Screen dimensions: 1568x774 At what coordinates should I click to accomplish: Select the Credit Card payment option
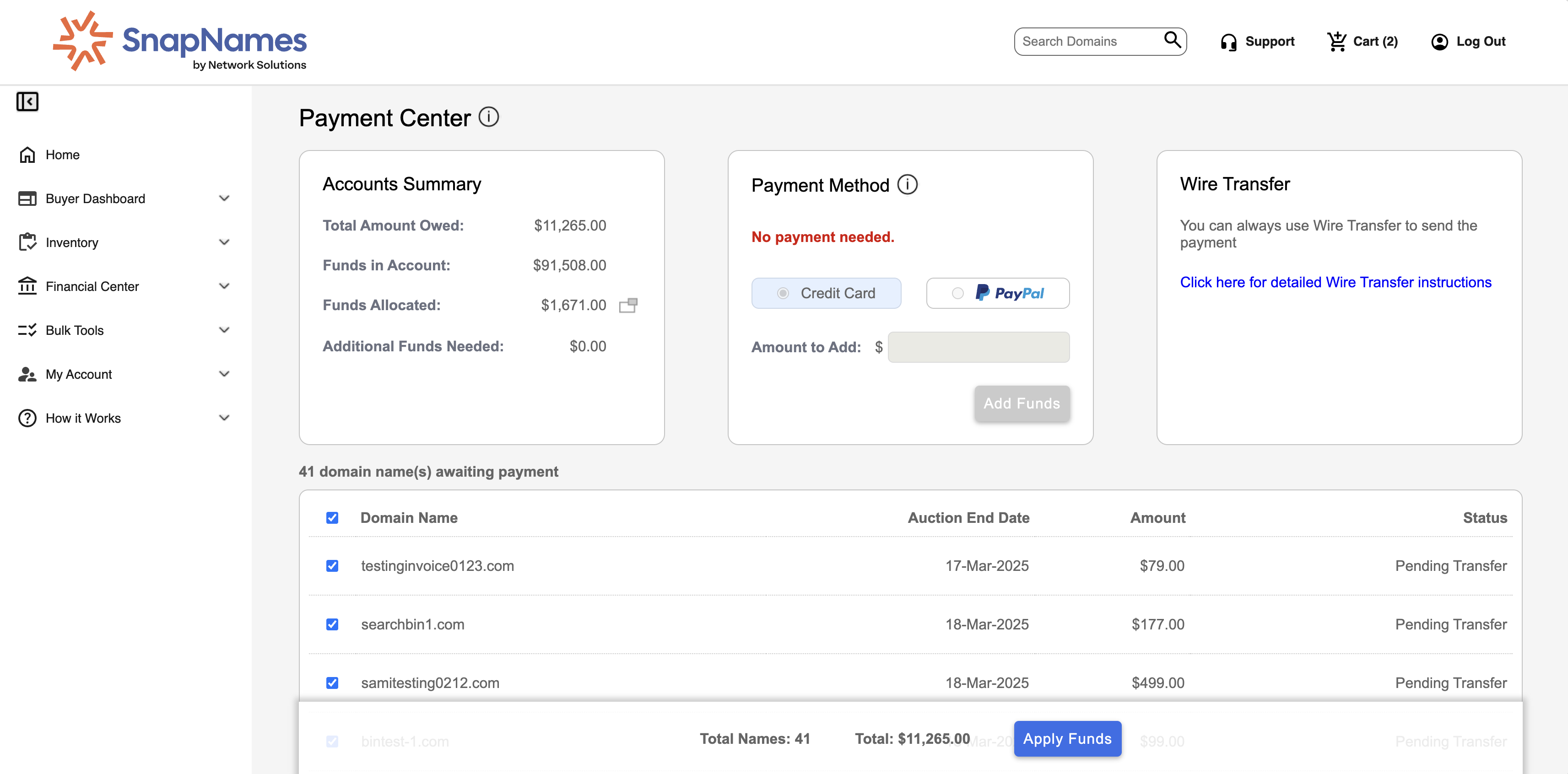[826, 293]
